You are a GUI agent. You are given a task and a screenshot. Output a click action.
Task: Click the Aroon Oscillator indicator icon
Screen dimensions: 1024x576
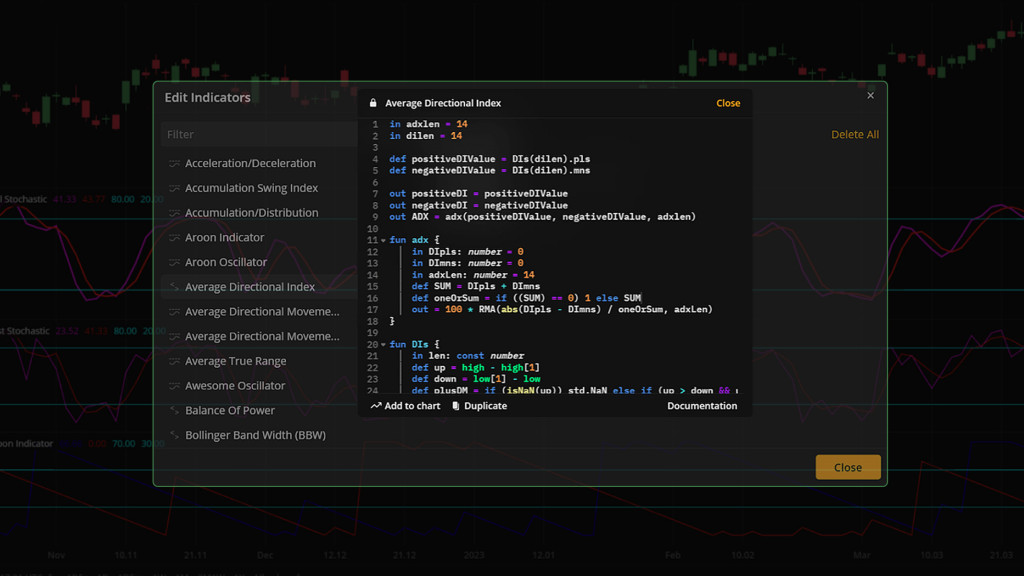click(x=174, y=262)
